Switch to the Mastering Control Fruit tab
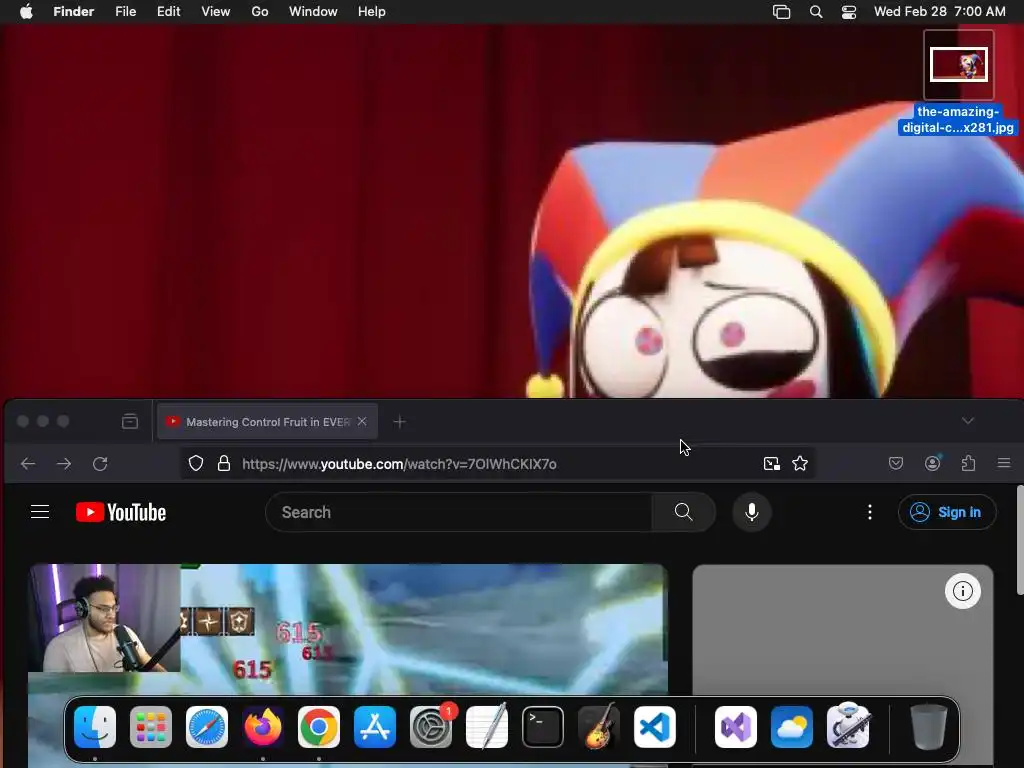1024x768 pixels. 266,422
